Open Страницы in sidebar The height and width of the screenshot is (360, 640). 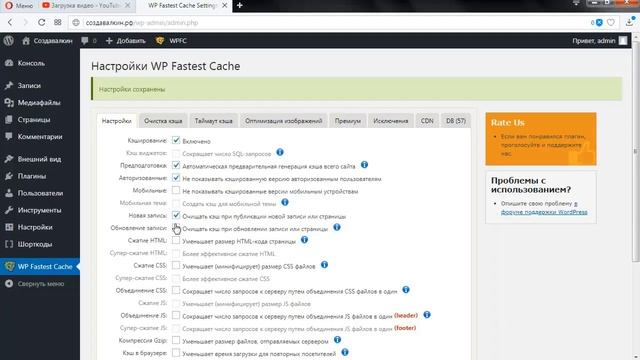click(x=34, y=120)
